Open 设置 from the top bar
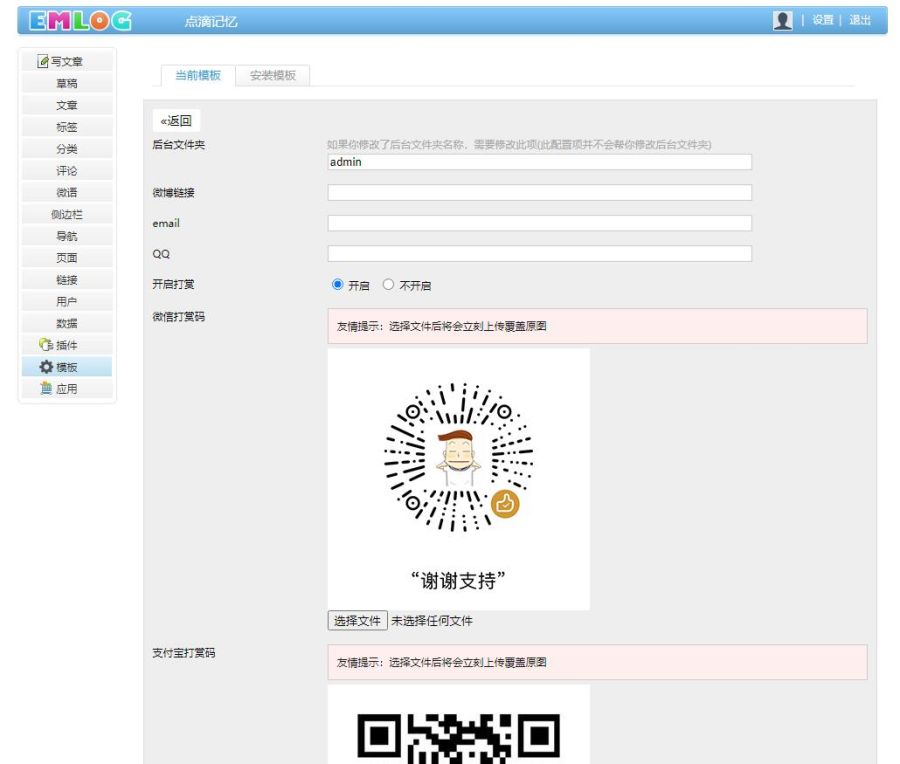Image resolution: width=900 pixels, height=764 pixels. click(x=822, y=19)
